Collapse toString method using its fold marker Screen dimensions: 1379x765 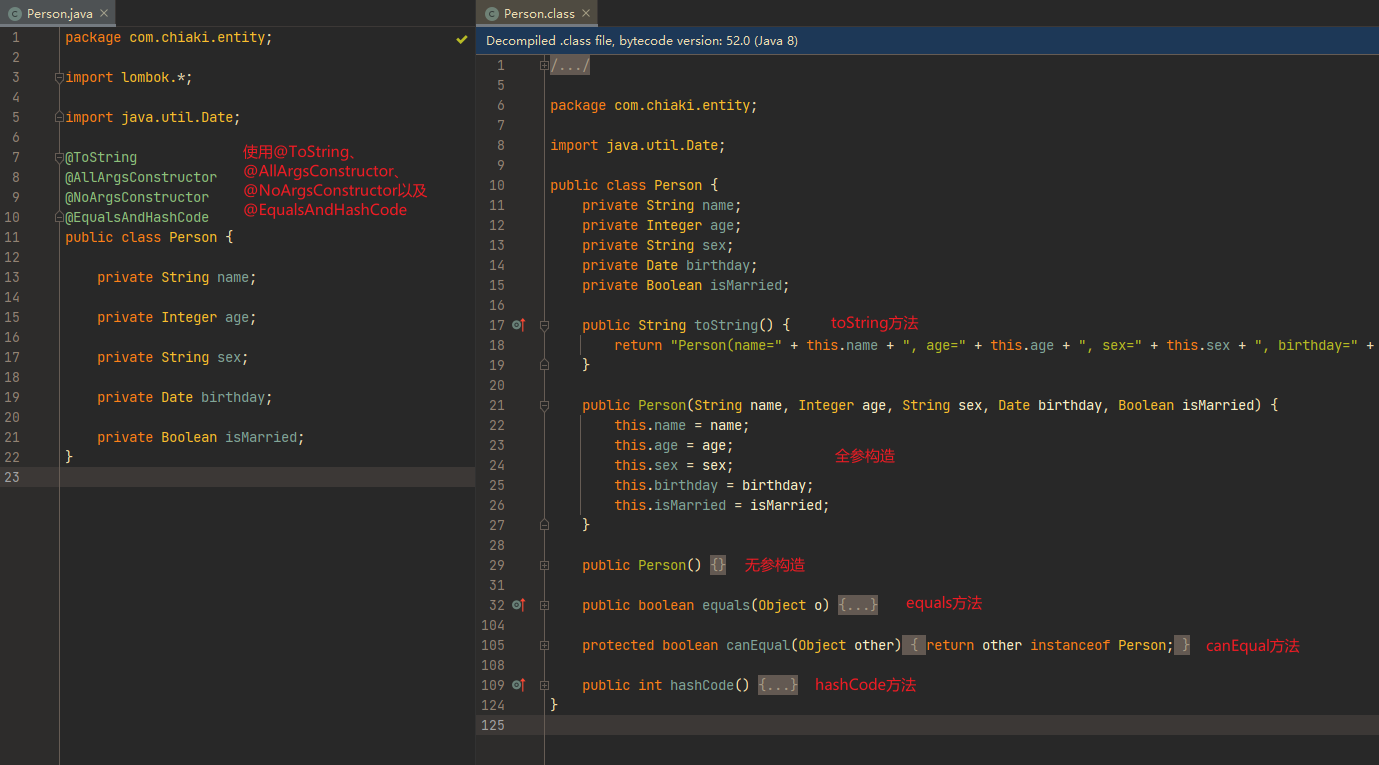(x=545, y=325)
